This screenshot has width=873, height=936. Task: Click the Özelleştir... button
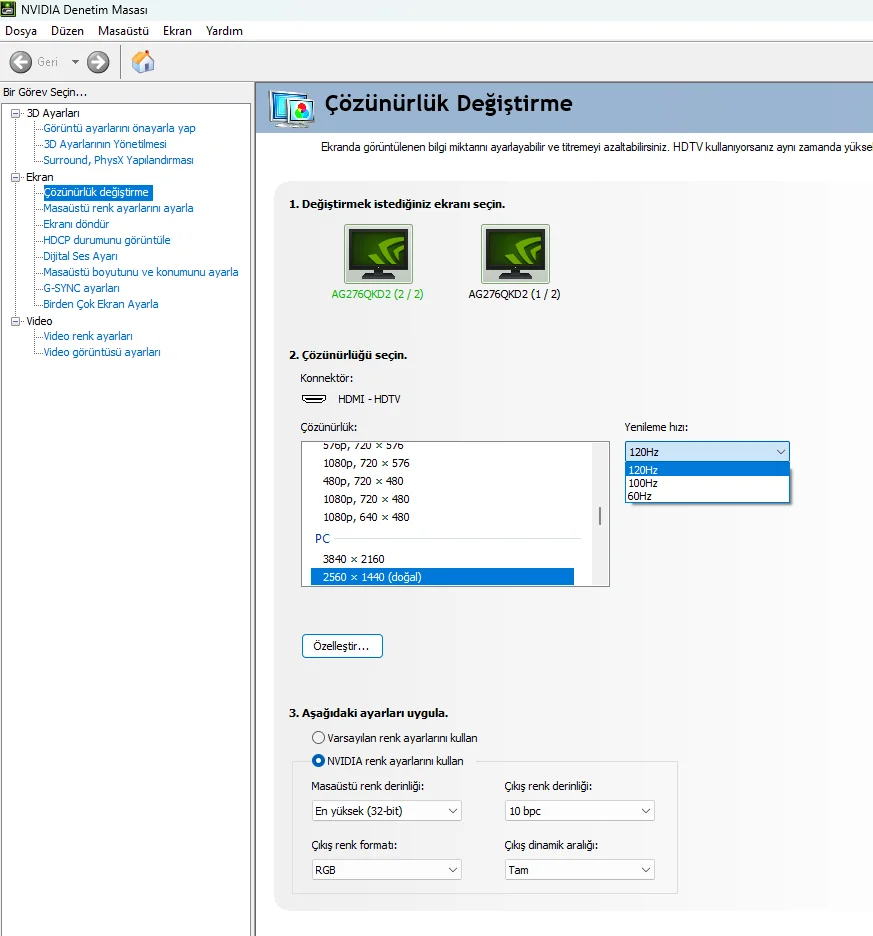point(342,646)
